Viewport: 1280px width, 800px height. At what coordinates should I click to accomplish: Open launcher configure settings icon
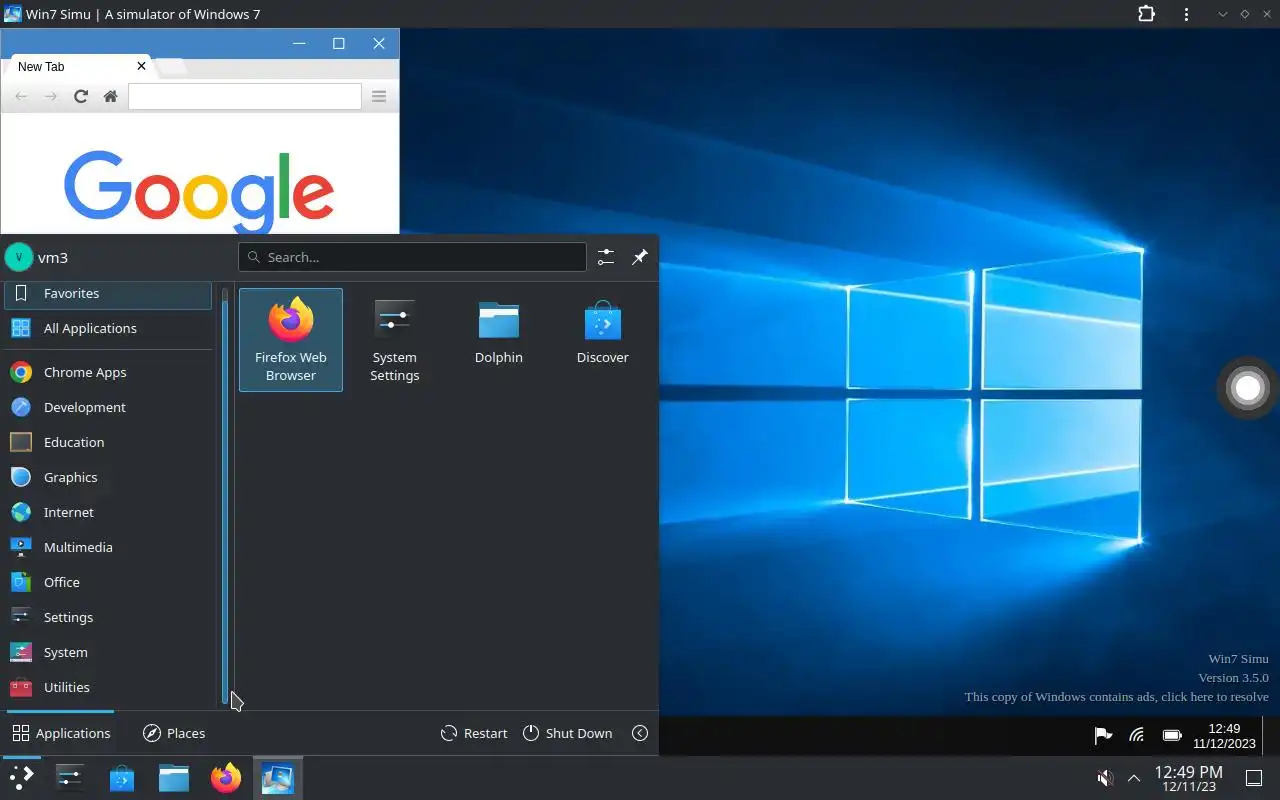pyautogui.click(x=606, y=257)
